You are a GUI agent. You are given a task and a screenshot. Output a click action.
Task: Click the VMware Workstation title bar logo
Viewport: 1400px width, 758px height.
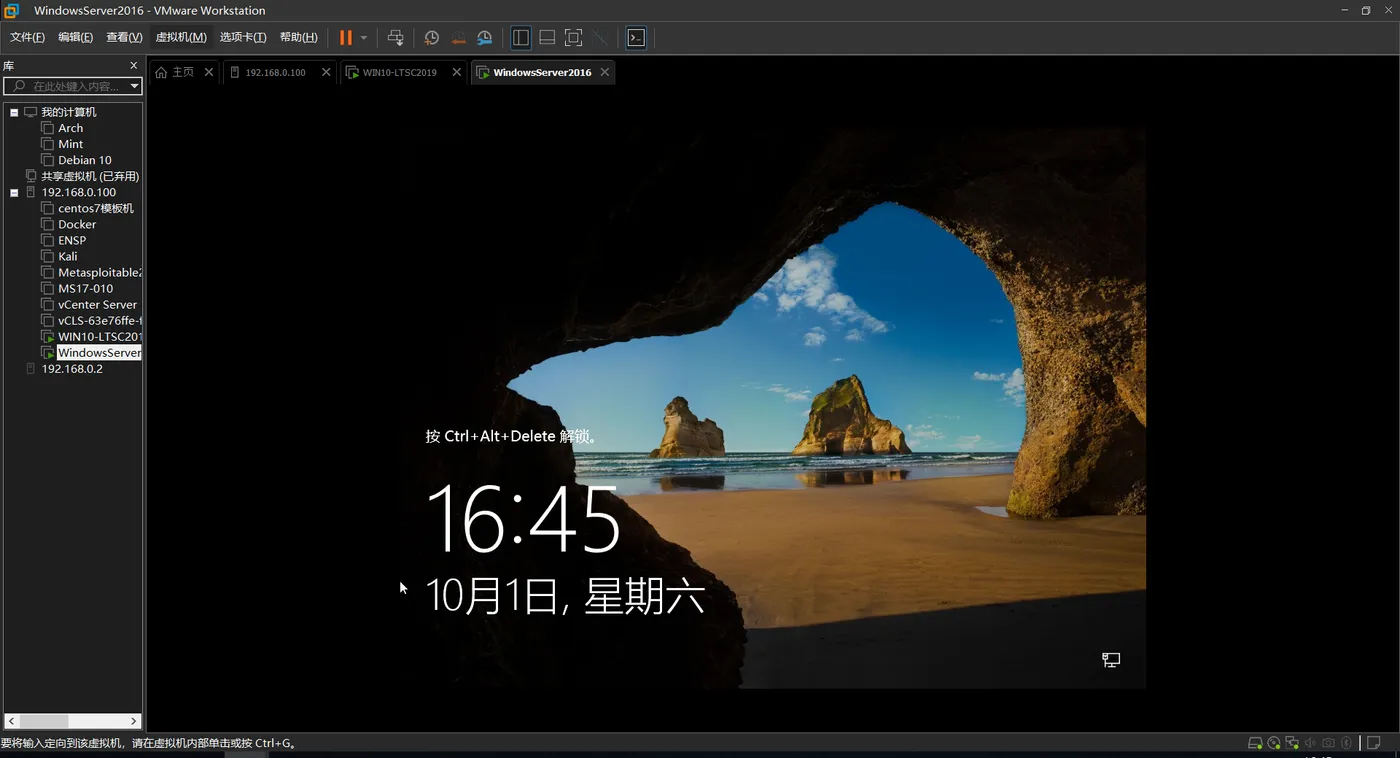(12, 10)
